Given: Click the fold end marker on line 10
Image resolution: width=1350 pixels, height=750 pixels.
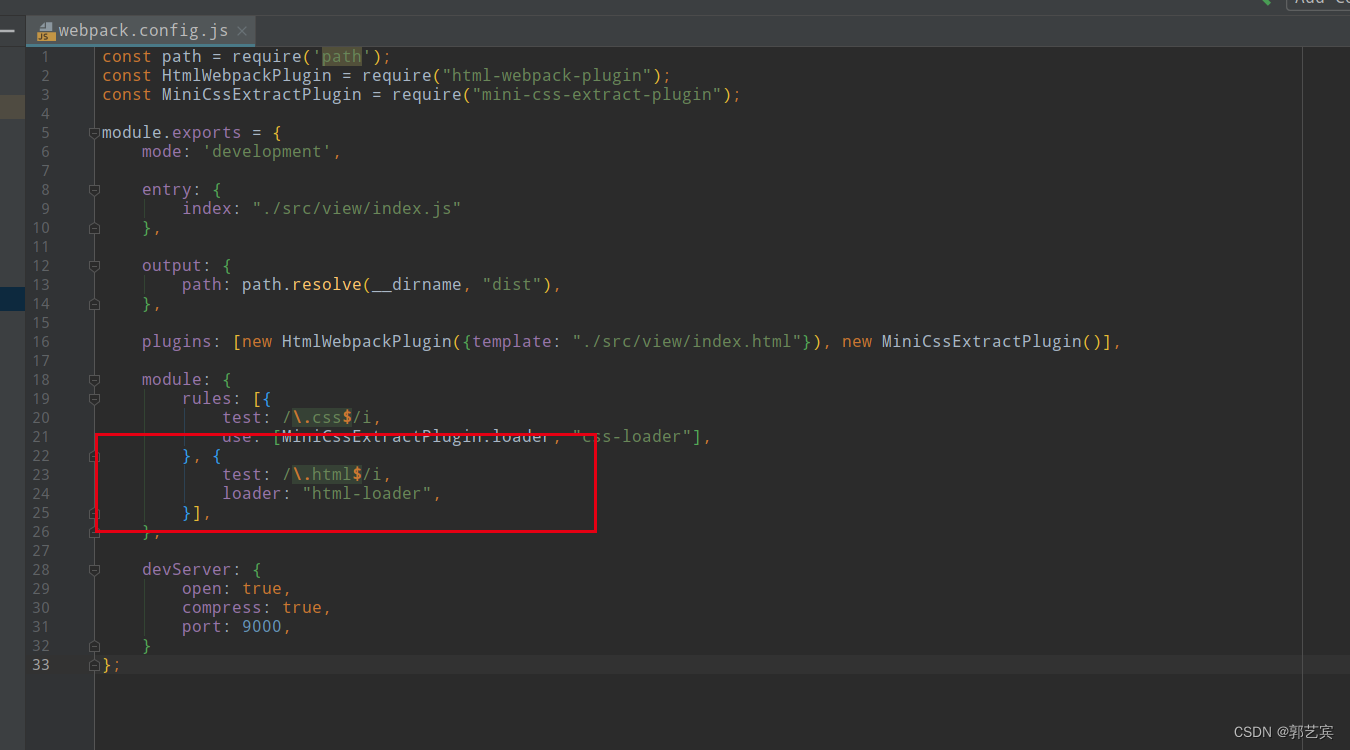Looking at the screenshot, I should coord(94,228).
